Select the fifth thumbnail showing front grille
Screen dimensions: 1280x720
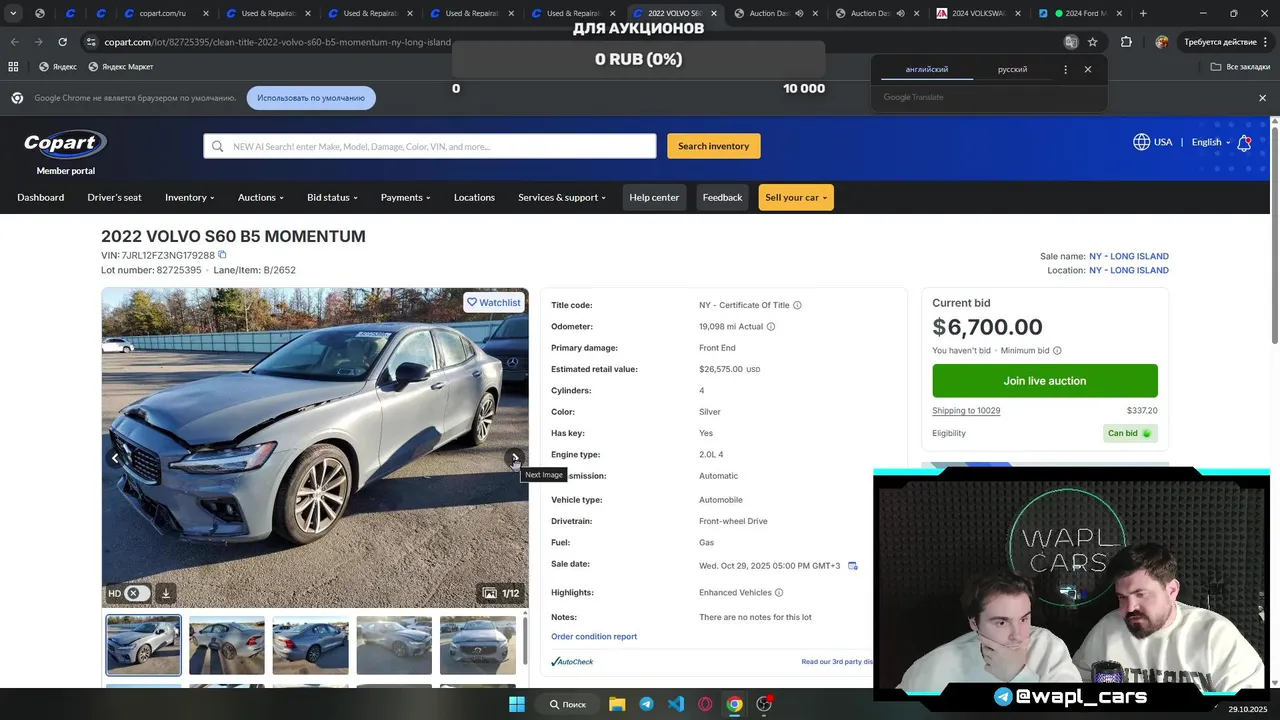[x=478, y=645]
